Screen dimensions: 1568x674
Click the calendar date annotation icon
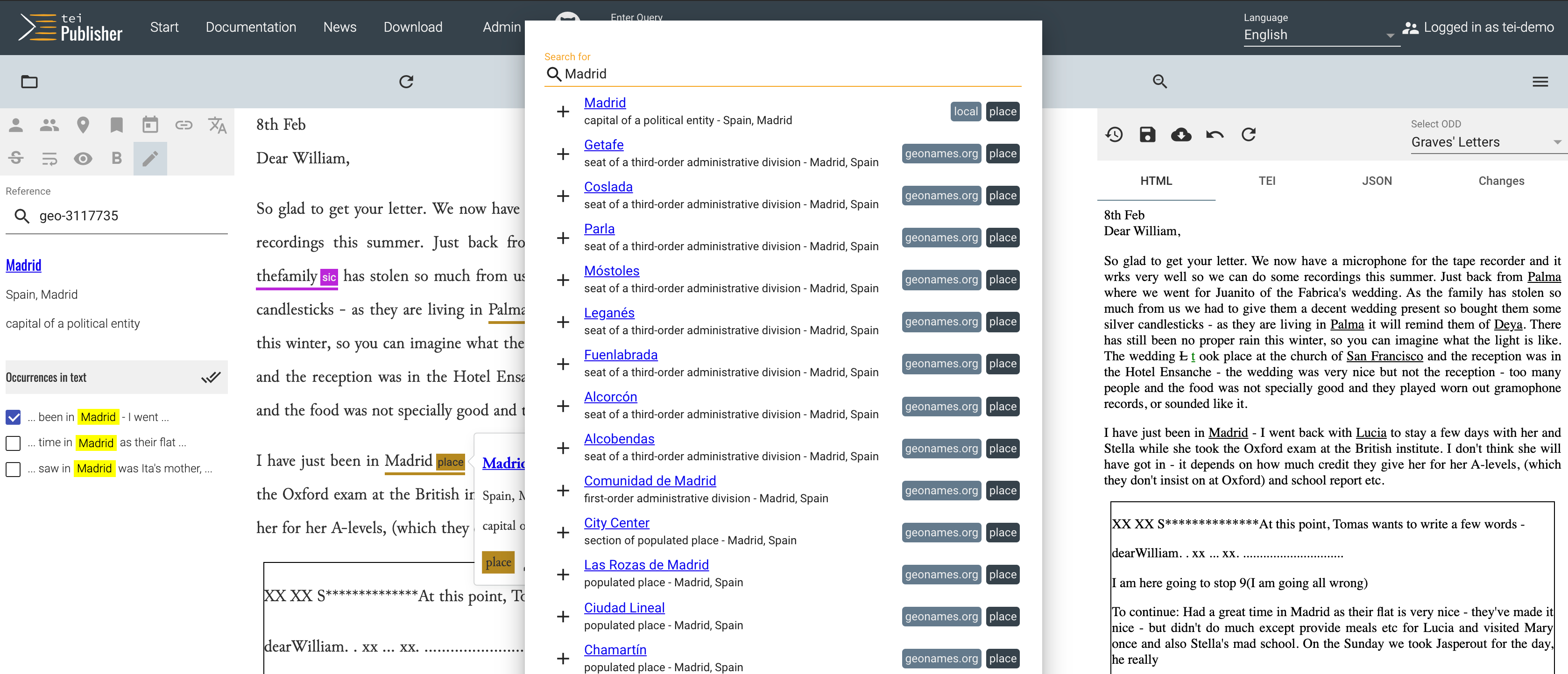pos(150,125)
